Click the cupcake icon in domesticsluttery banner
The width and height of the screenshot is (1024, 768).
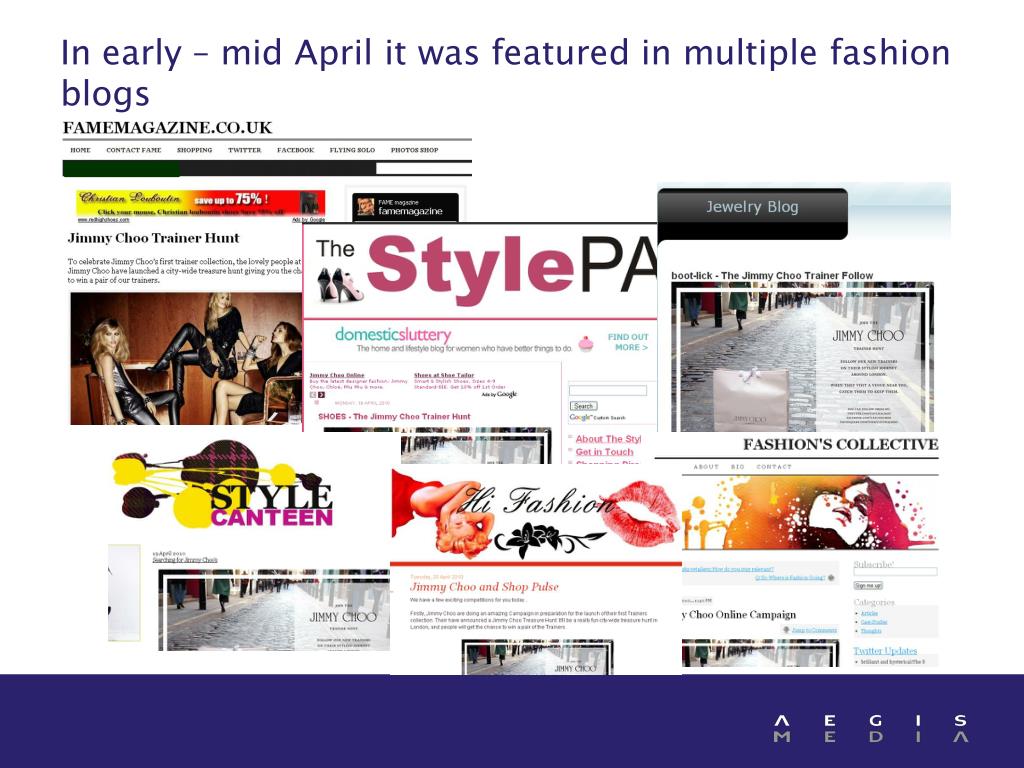[x=586, y=344]
